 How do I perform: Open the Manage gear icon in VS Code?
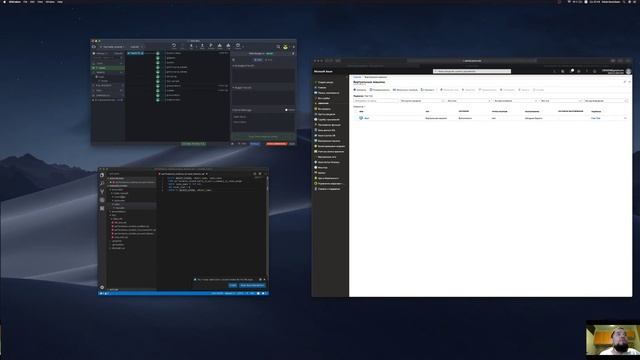point(102,287)
